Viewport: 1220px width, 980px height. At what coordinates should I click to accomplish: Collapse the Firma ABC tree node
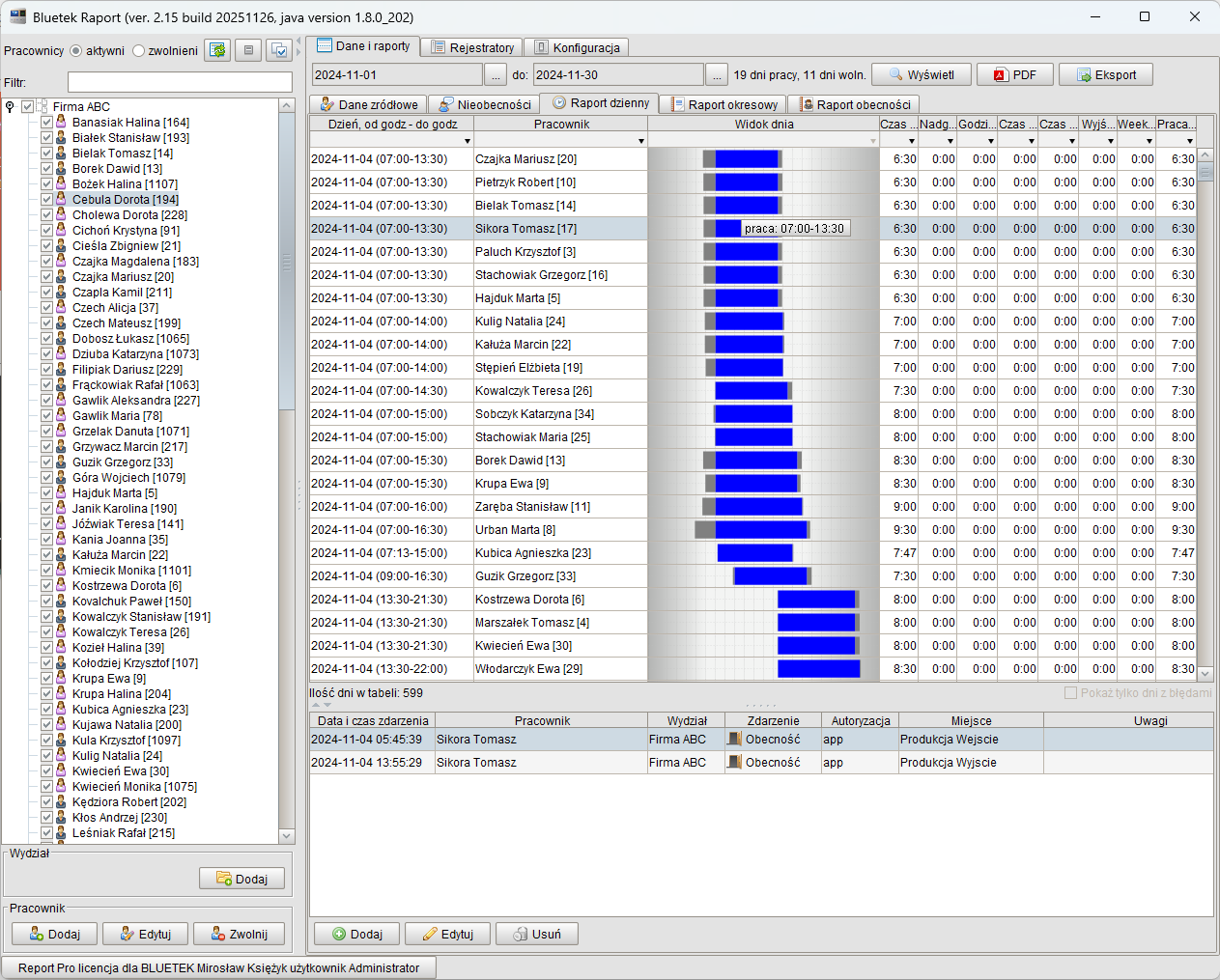point(10,107)
